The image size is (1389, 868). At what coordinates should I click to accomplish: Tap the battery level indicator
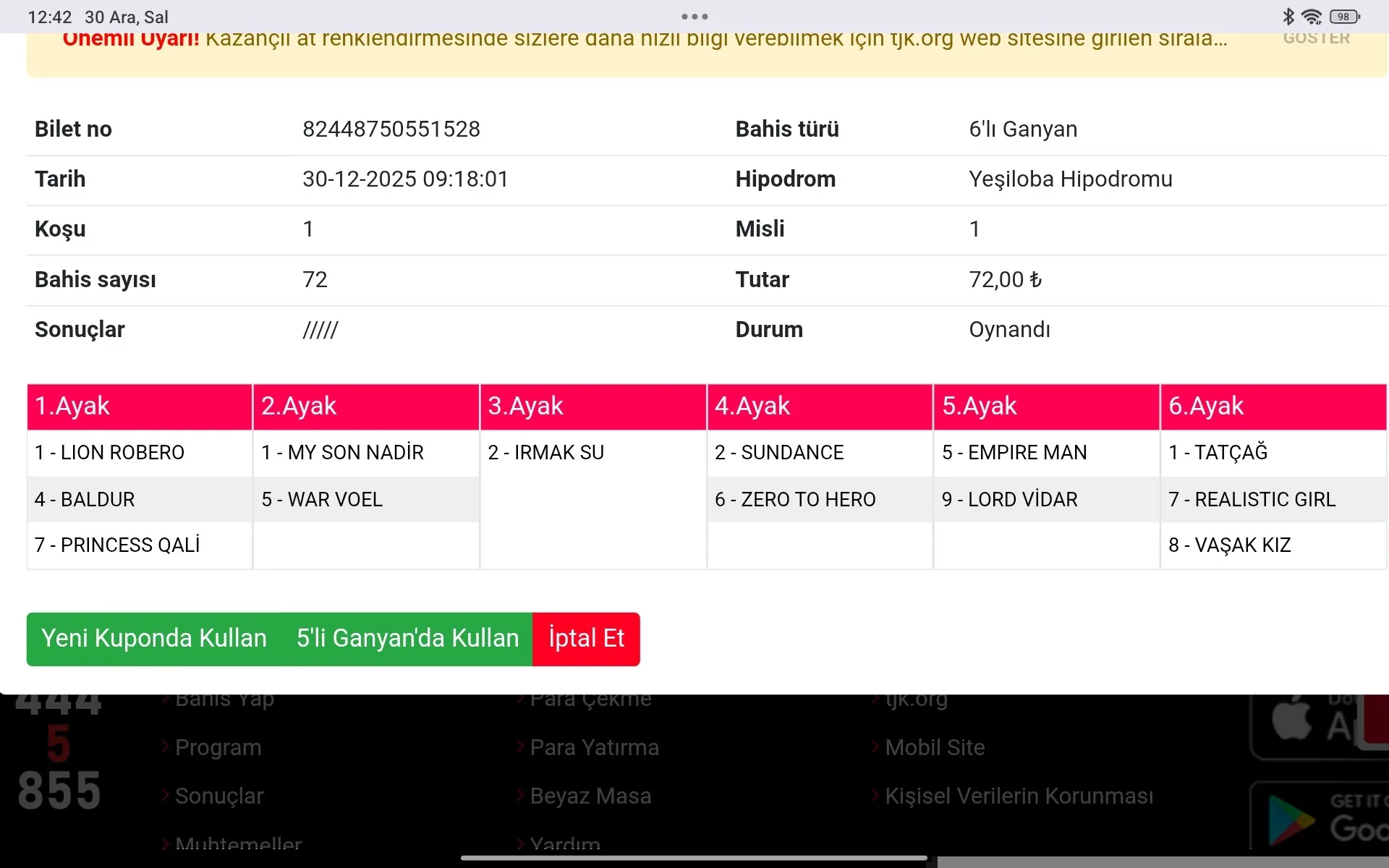coord(1344,16)
